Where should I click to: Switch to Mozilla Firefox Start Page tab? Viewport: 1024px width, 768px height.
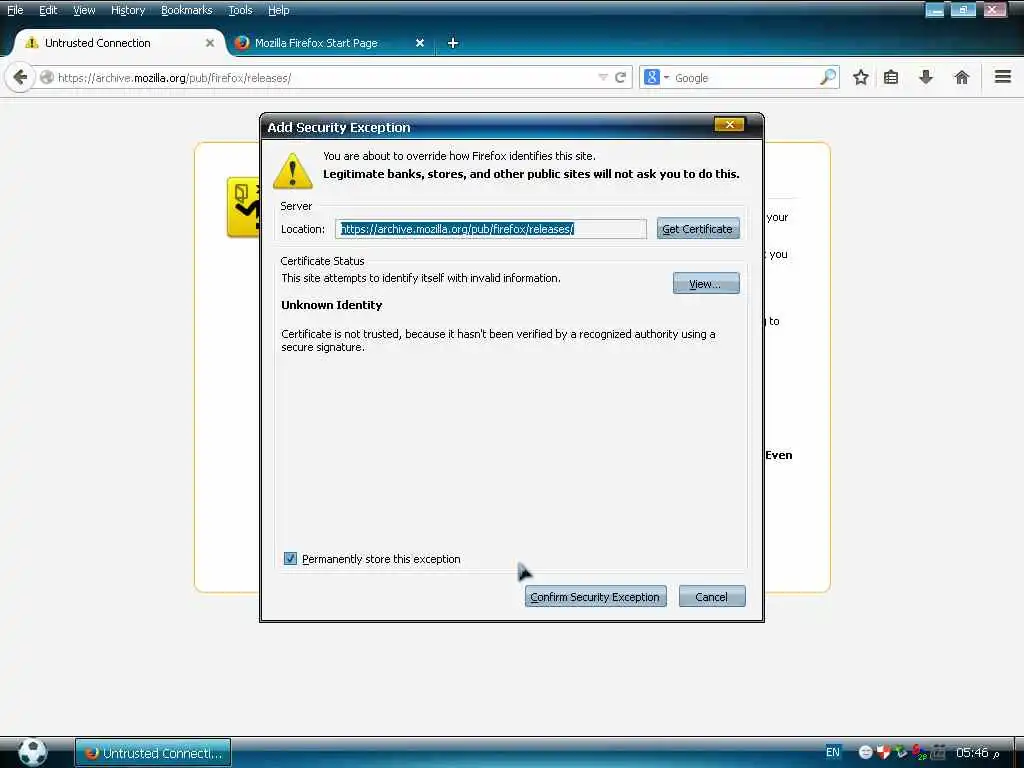(x=330, y=43)
